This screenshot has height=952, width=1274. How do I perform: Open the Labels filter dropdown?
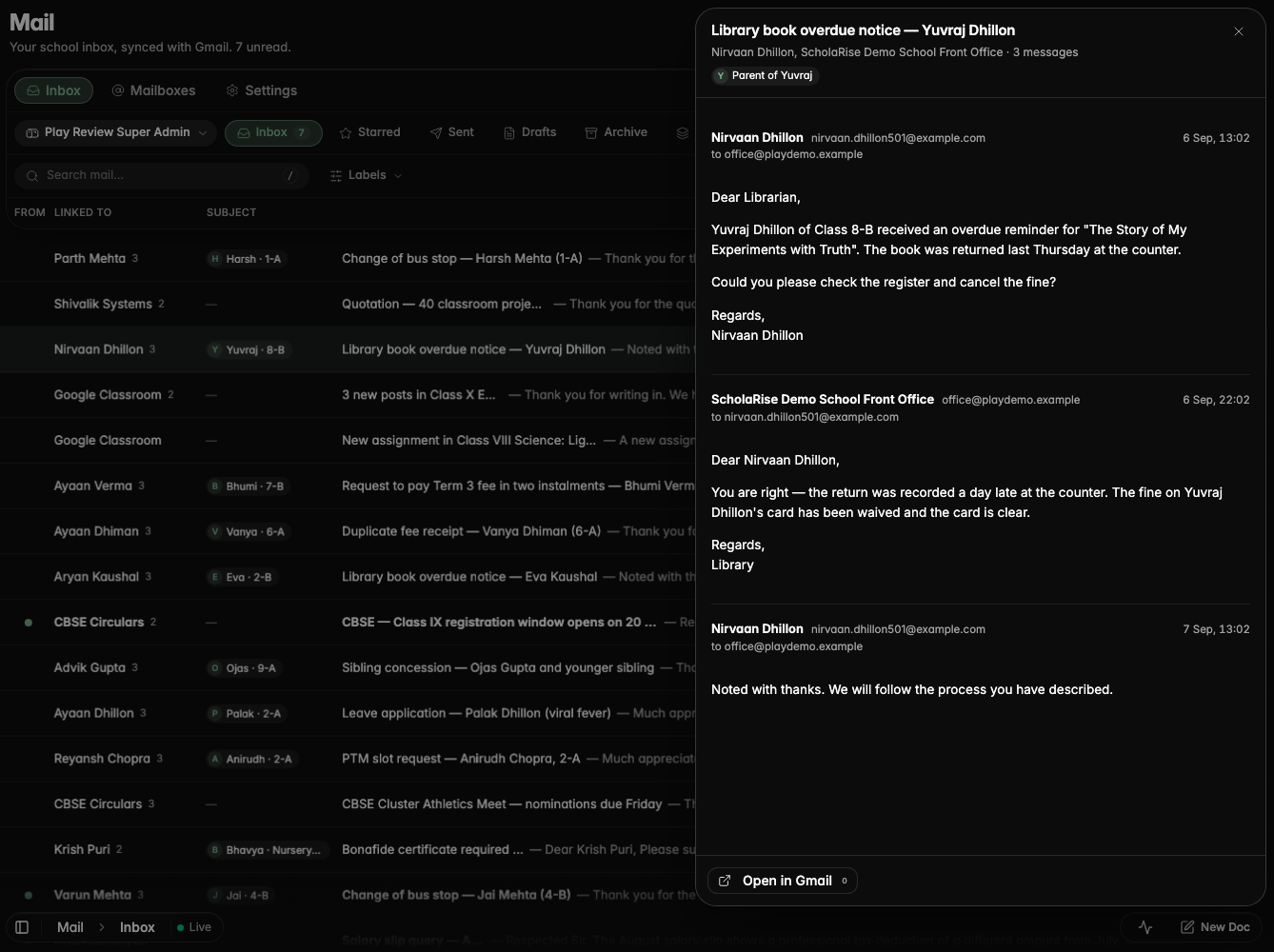coord(366,175)
